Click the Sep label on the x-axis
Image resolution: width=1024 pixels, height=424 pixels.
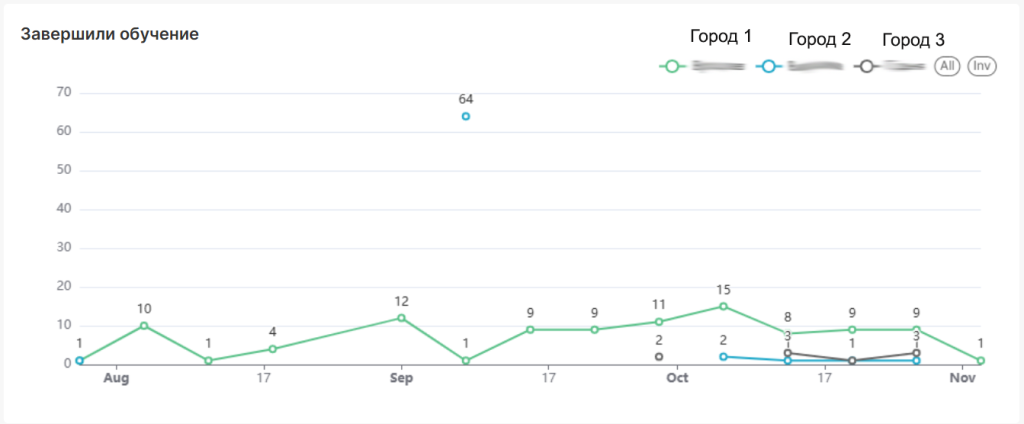click(401, 379)
